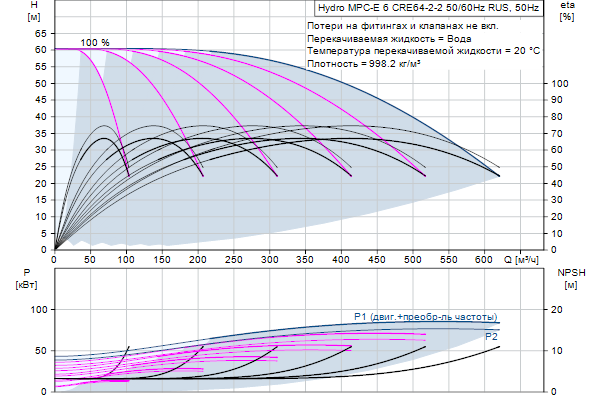Click the 20 tick on the NPSH axis
This screenshot has width=600, height=400.
[x=560, y=310]
